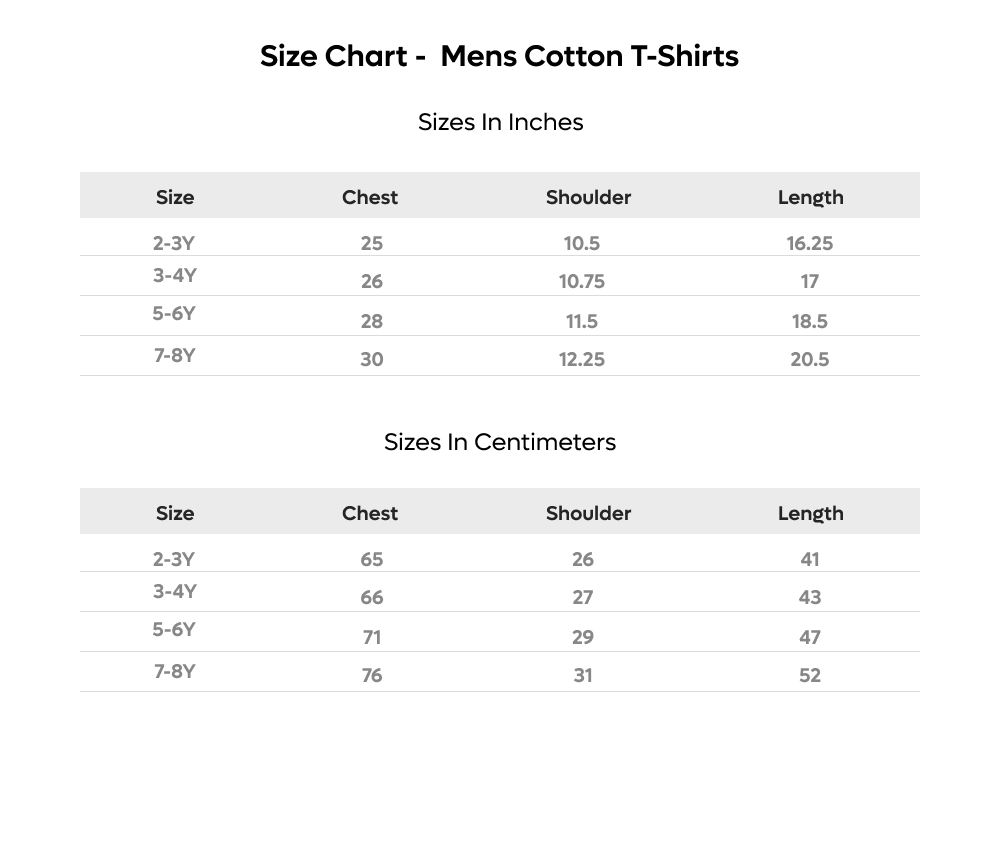Click length value 52 in the centimeters table
The width and height of the screenshot is (1000, 852).
(810, 675)
